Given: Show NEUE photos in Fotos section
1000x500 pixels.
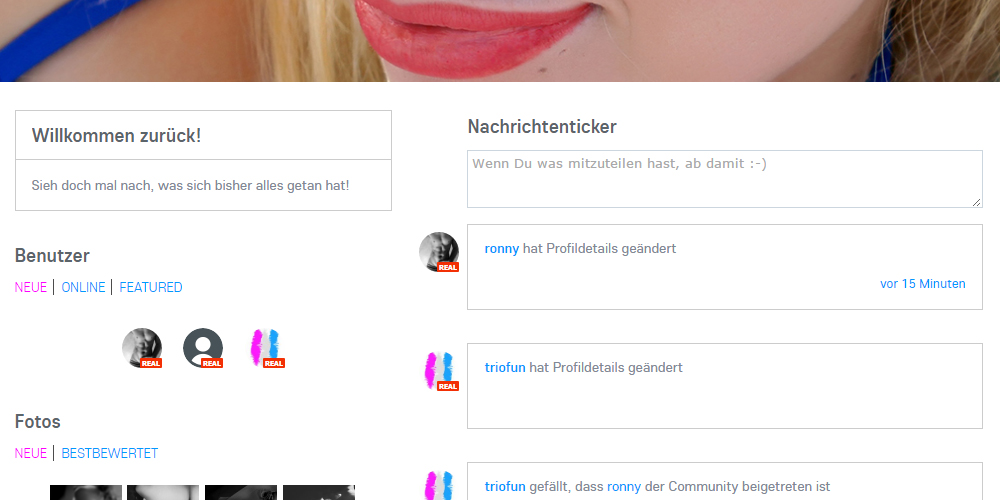Looking at the screenshot, I should coord(31,453).
